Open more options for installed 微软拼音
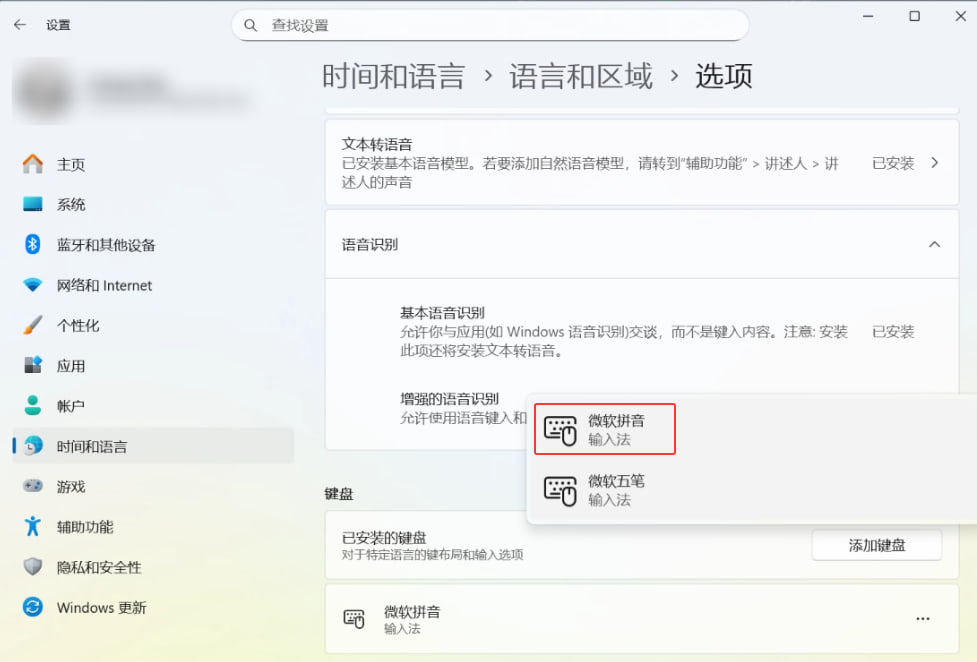This screenshot has height=662, width=977. pyautogui.click(x=923, y=619)
